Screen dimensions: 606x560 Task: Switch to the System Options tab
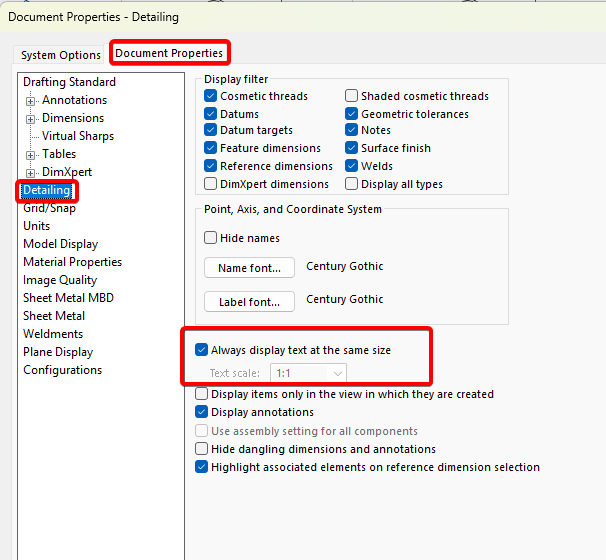click(x=60, y=55)
